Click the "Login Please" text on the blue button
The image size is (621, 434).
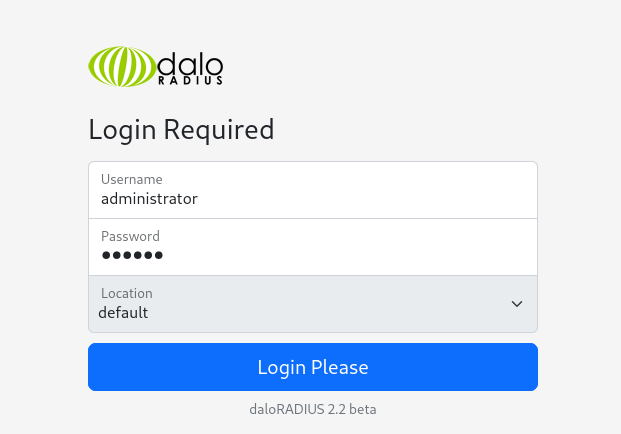point(313,367)
